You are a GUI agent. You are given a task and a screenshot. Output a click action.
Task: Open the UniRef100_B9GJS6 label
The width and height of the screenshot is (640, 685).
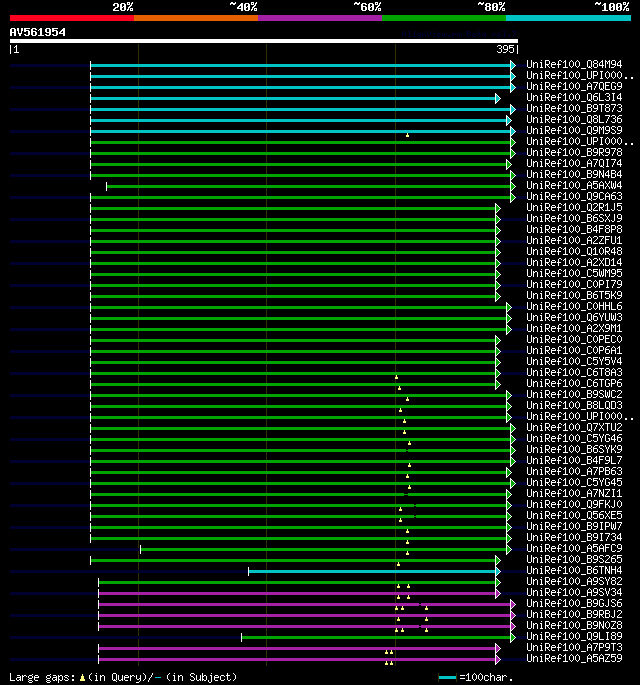pos(574,604)
